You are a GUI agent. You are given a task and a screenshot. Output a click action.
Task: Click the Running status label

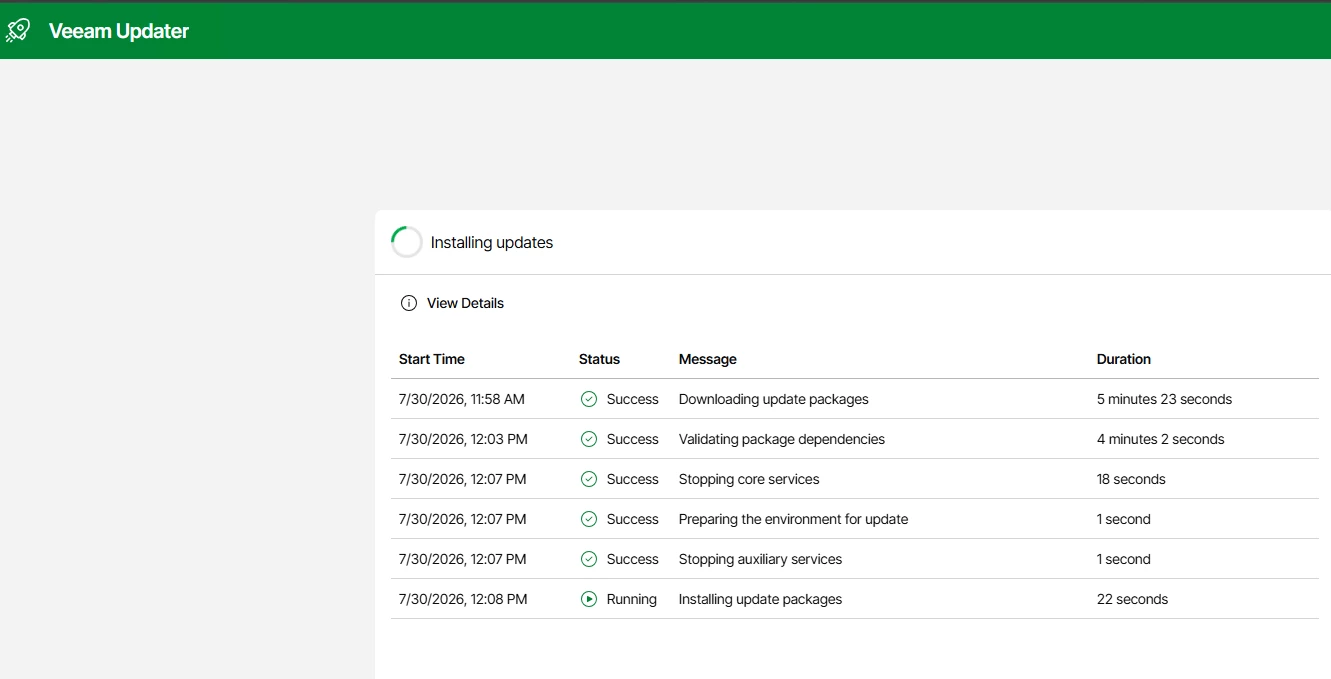[632, 599]
